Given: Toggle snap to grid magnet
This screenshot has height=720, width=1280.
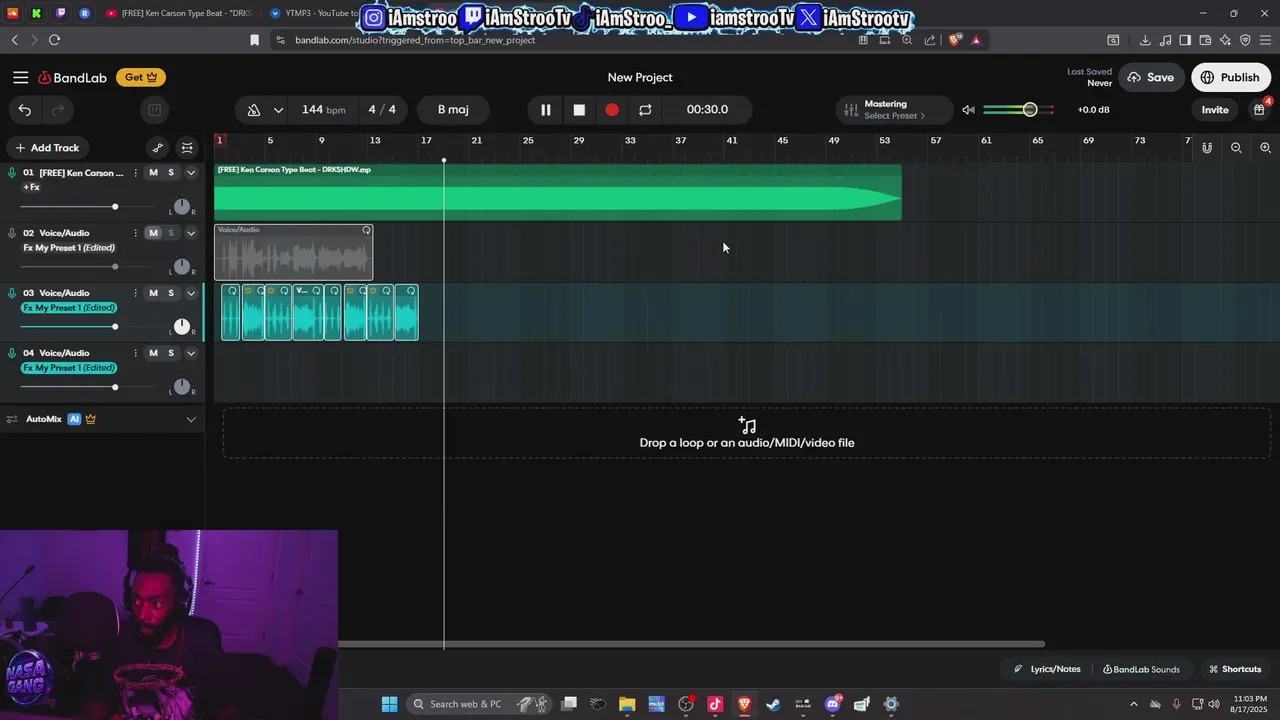Looking at the screenshot, I should tap(1207, 148).
